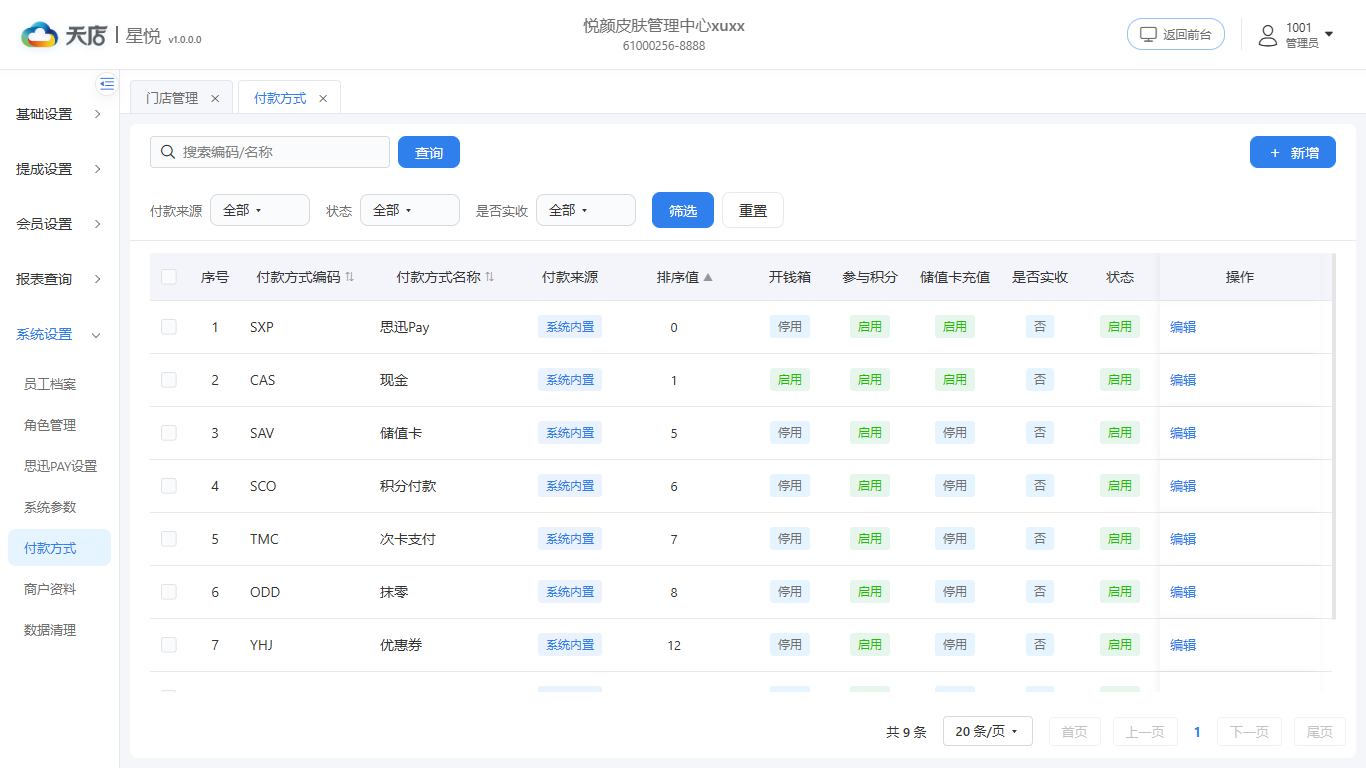Image resolution: width=1366 pixels, height=768 pixels.
Task: Click the 查询 button
Action: [x=429, y=152]
